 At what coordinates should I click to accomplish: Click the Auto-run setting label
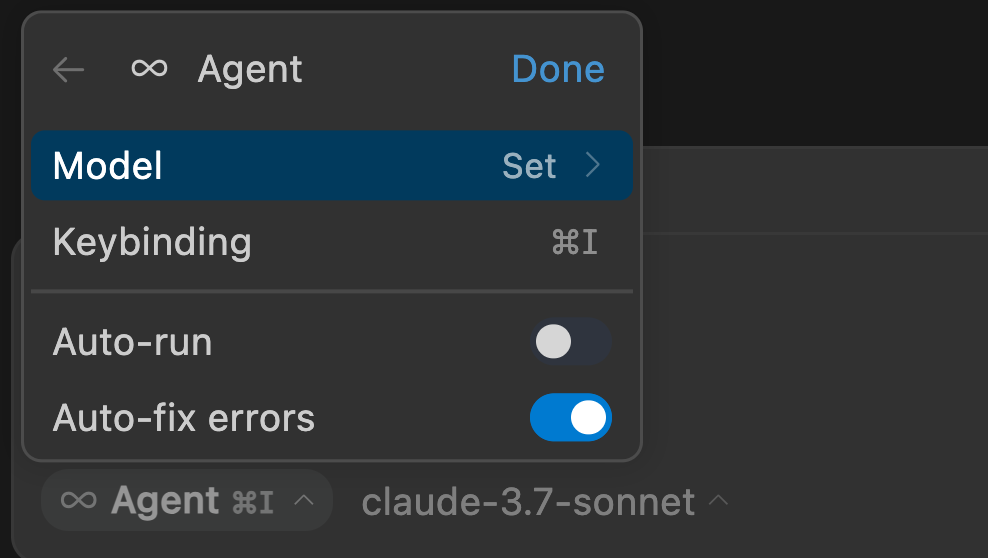click(x=132, y=342)
